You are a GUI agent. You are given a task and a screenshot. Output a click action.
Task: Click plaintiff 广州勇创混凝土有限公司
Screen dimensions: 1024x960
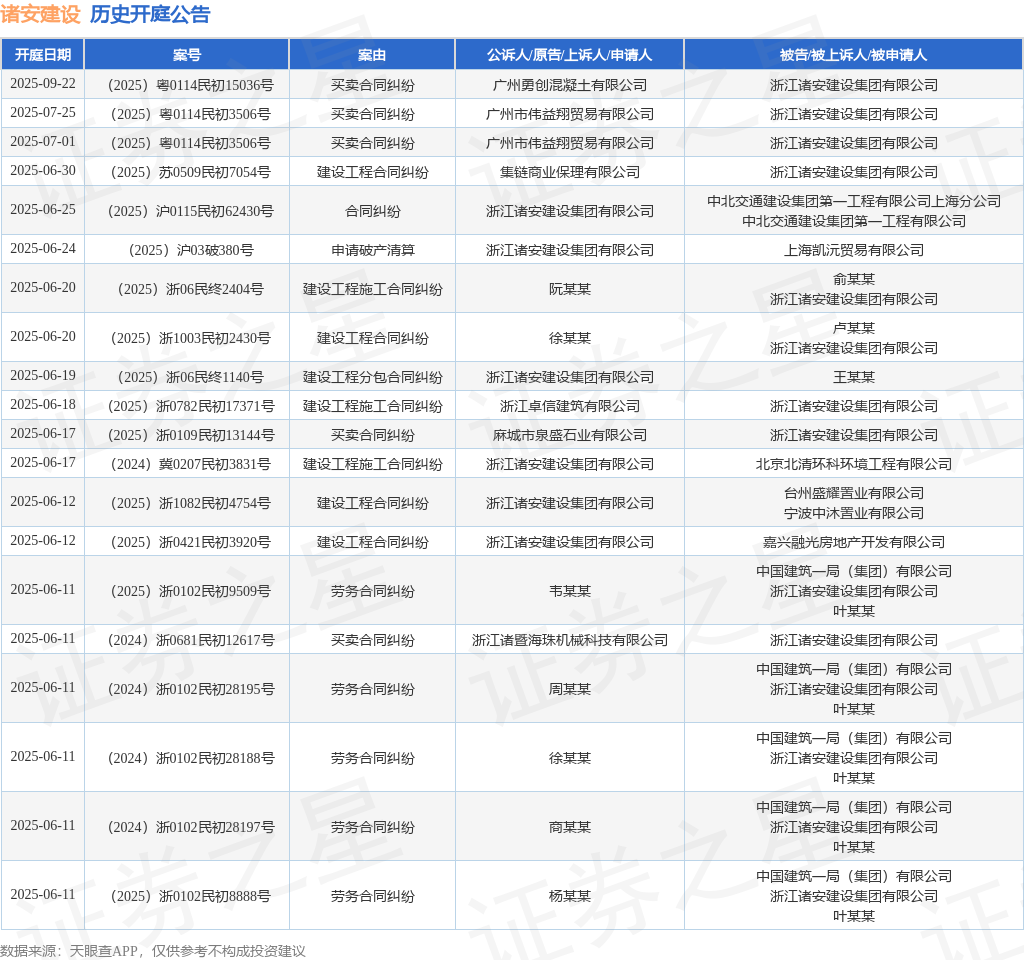click(x=569, y=85)
